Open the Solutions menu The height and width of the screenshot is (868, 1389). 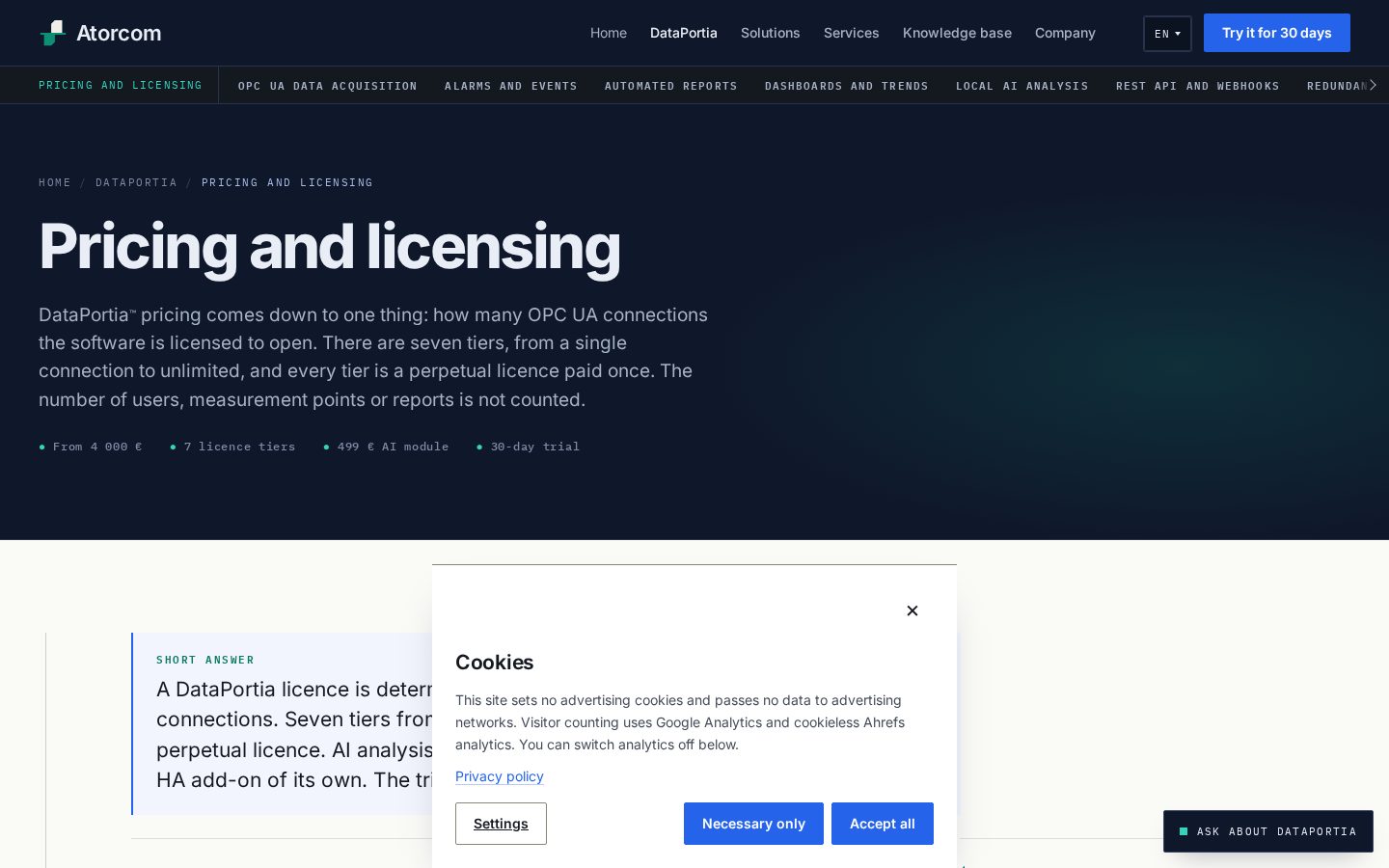pyautogui.click(x=771, y=33)
